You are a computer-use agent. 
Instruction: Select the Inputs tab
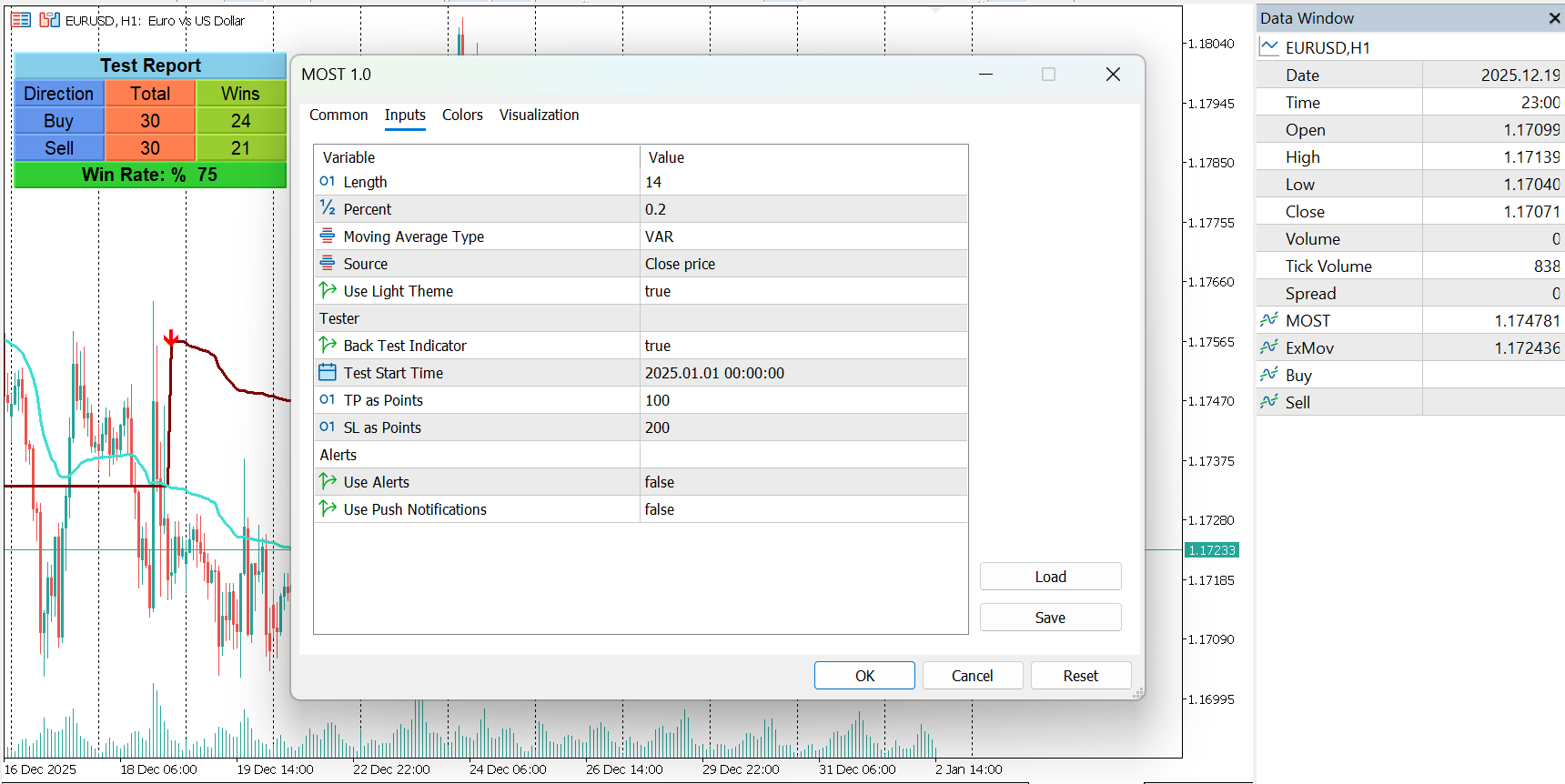pyautogui.click(x=405, y=115)
